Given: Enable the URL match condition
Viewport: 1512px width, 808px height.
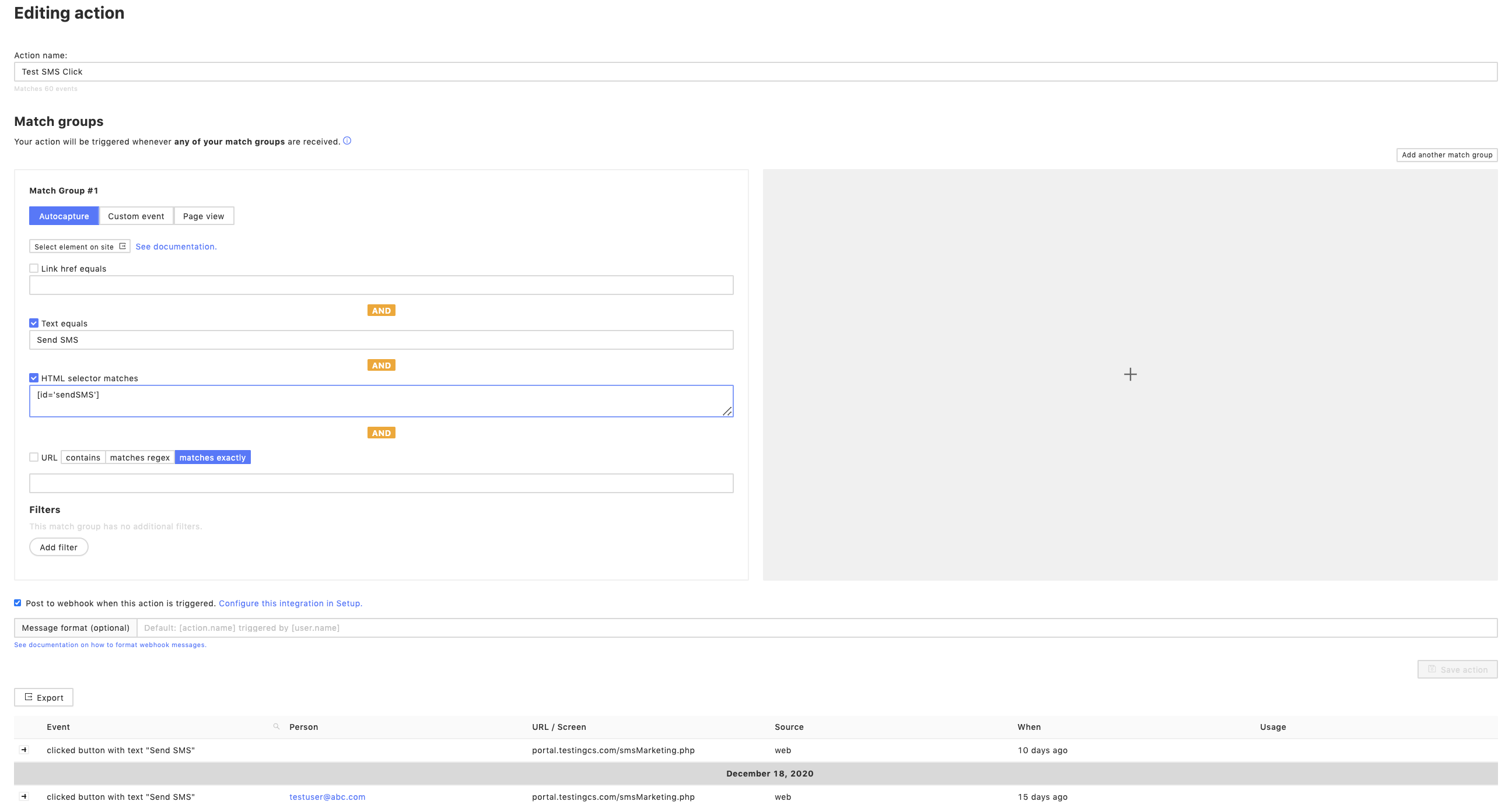Looking at the screenshot, I should point(33,457).
